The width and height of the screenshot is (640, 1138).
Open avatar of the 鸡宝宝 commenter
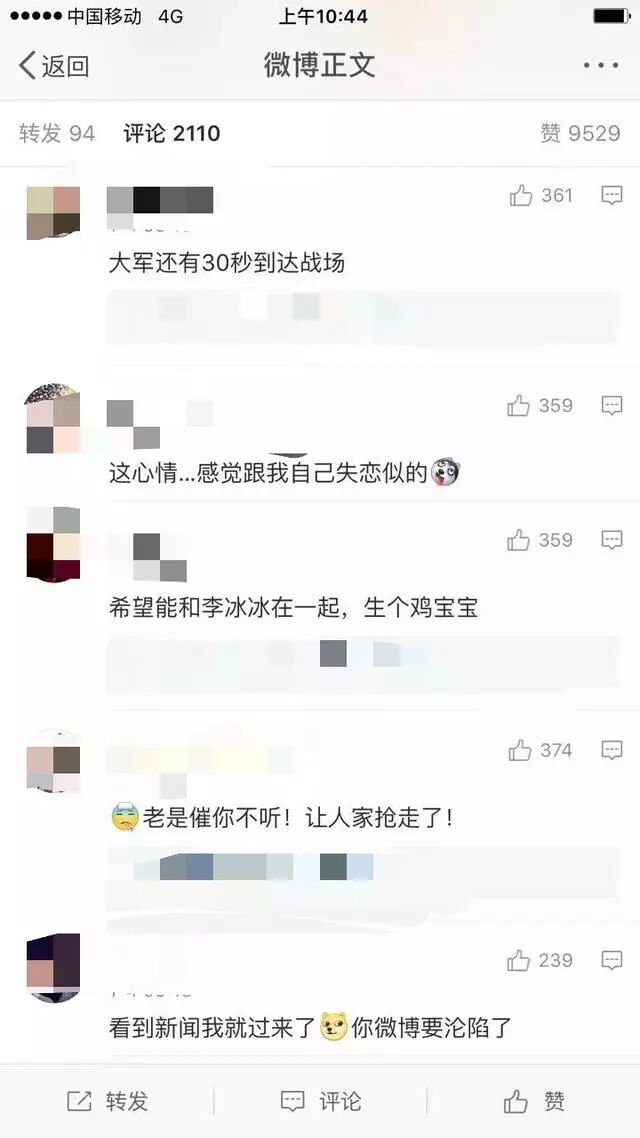tap(53, 544)
